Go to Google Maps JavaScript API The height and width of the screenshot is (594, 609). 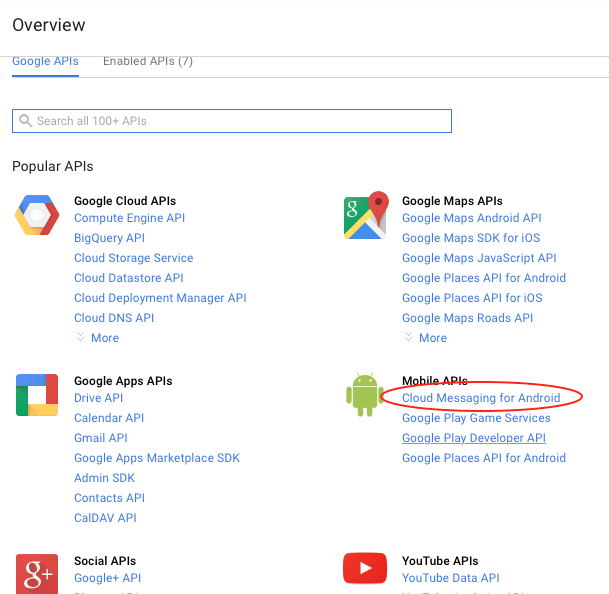click(x=480, y=258)
